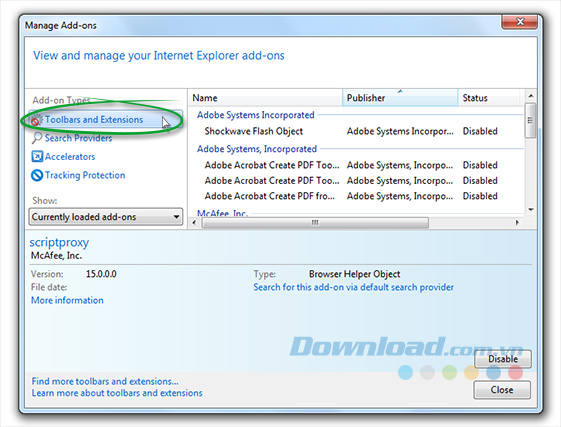Sort list by Publisher column header
The image size is (561, 427).
coord(400,98)
